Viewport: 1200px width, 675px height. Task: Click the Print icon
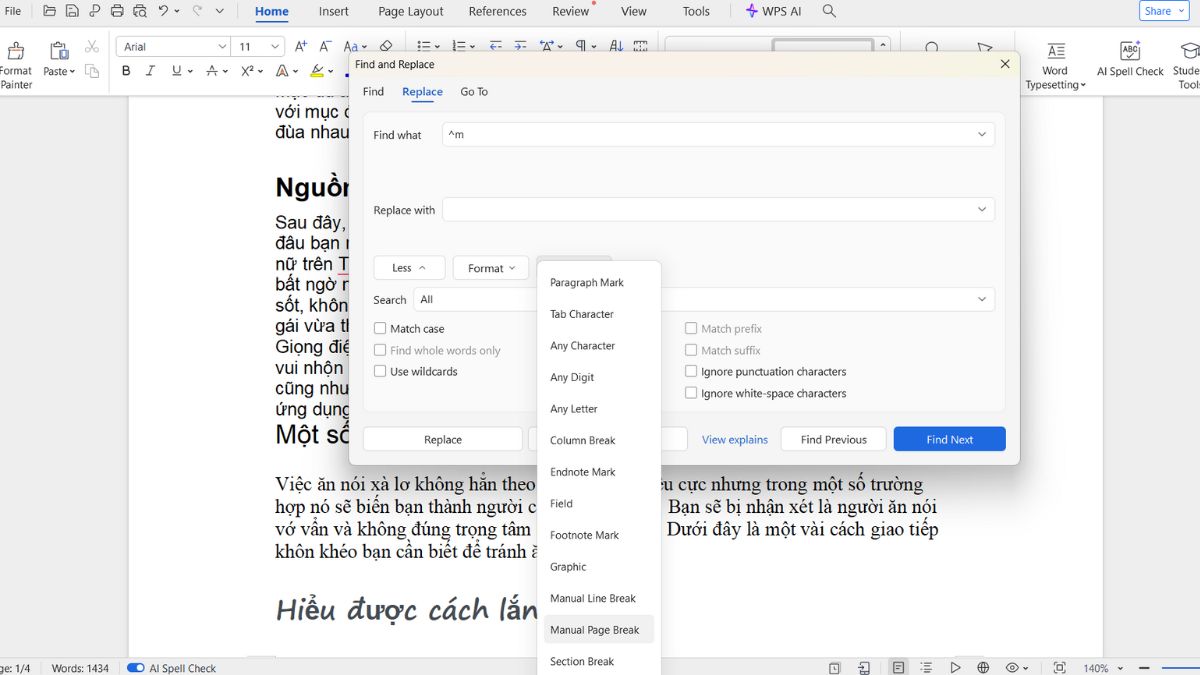tap(117, 11)
